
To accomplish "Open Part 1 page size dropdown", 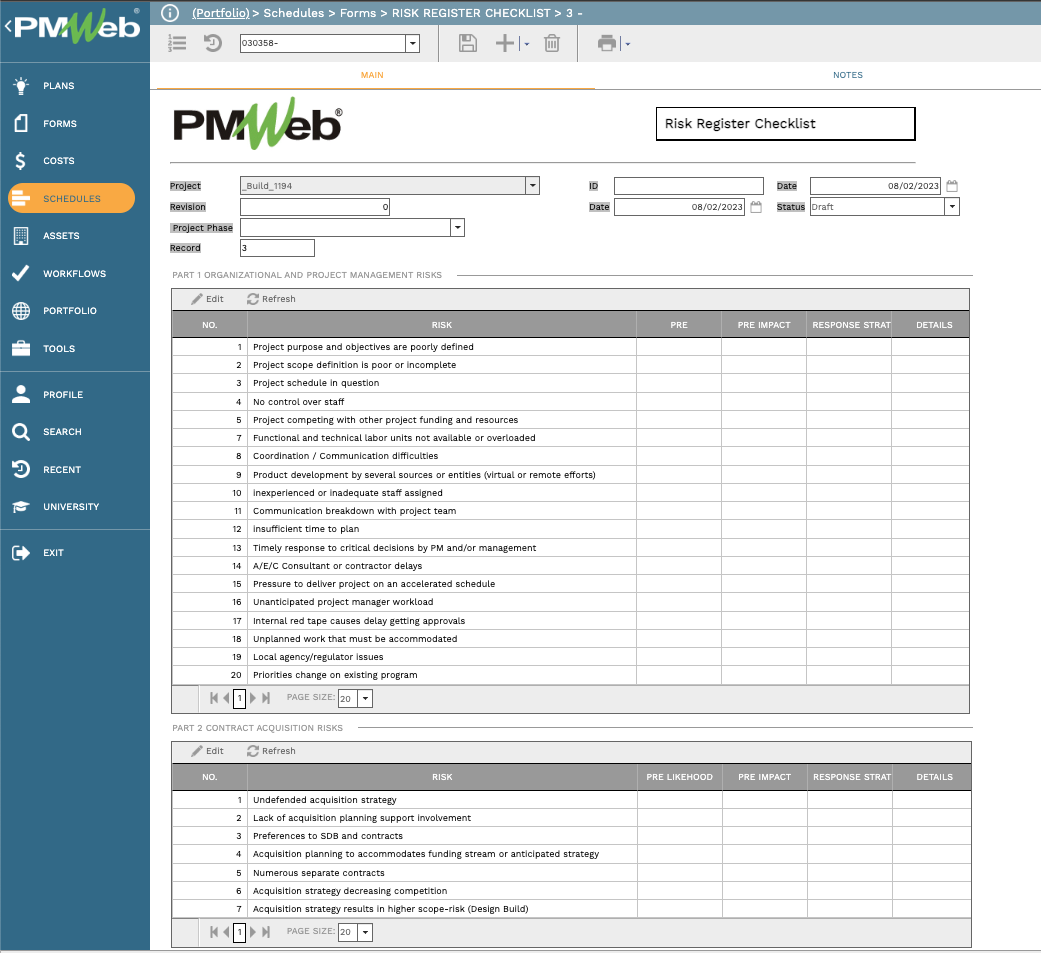I will click(365, 699).
